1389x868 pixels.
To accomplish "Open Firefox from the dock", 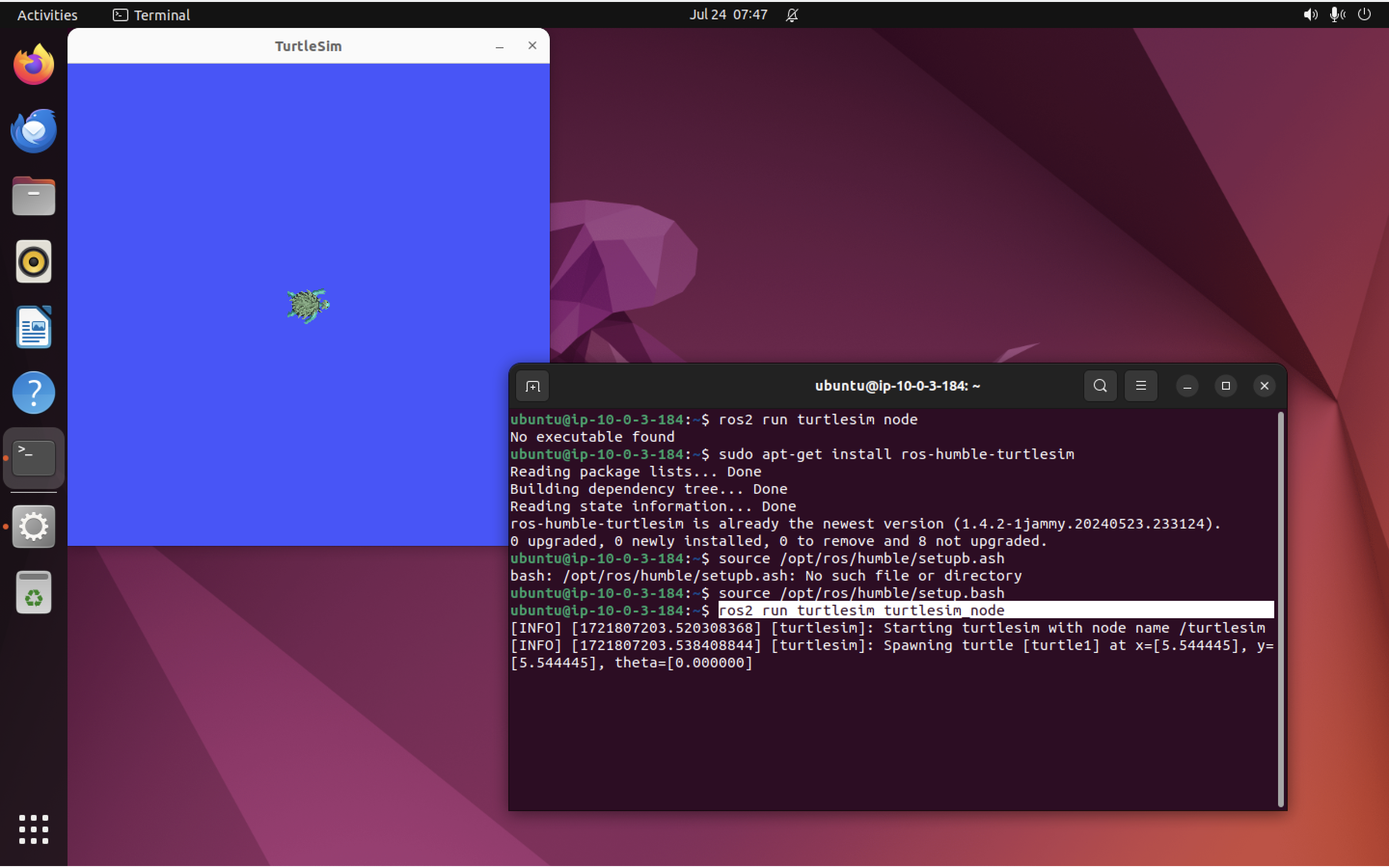I will pos(33,64).
